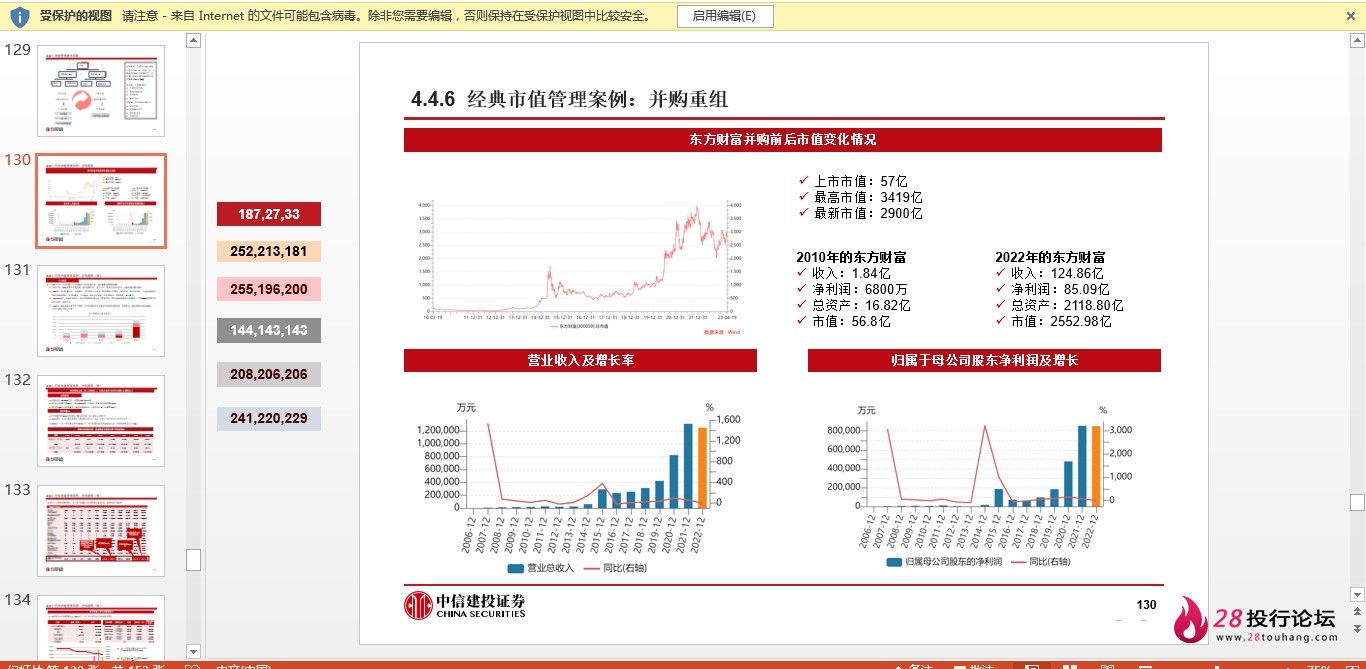Image resolution: width=1366 pixels, height=669 pixels.
Task: Click the slide title 4.4.6 经典市值管理案例：并购重组
Action: click(x=569, y=98)
